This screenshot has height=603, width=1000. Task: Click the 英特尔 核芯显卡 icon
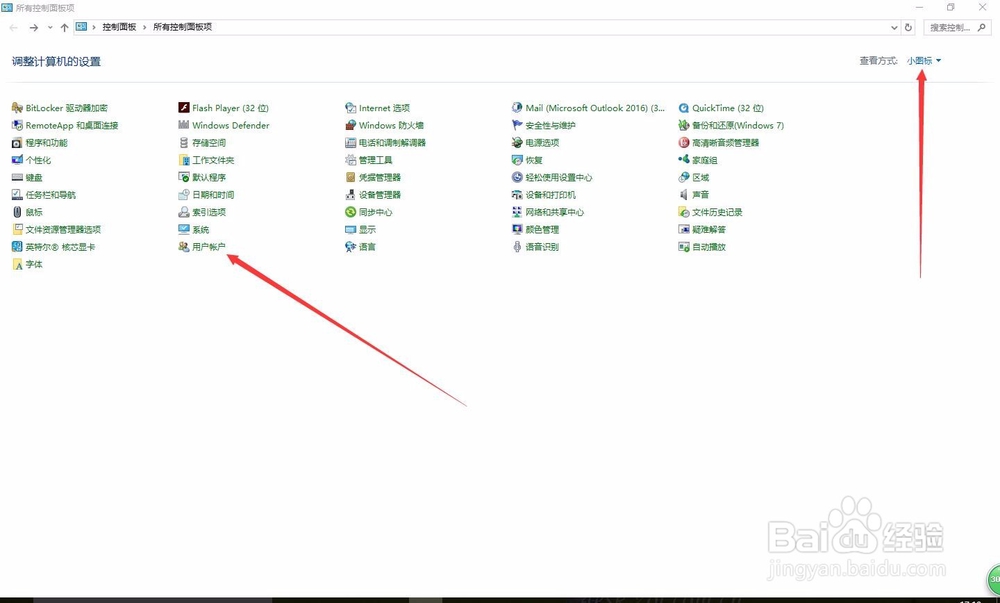pyautogui.click(x=17, y=247)
